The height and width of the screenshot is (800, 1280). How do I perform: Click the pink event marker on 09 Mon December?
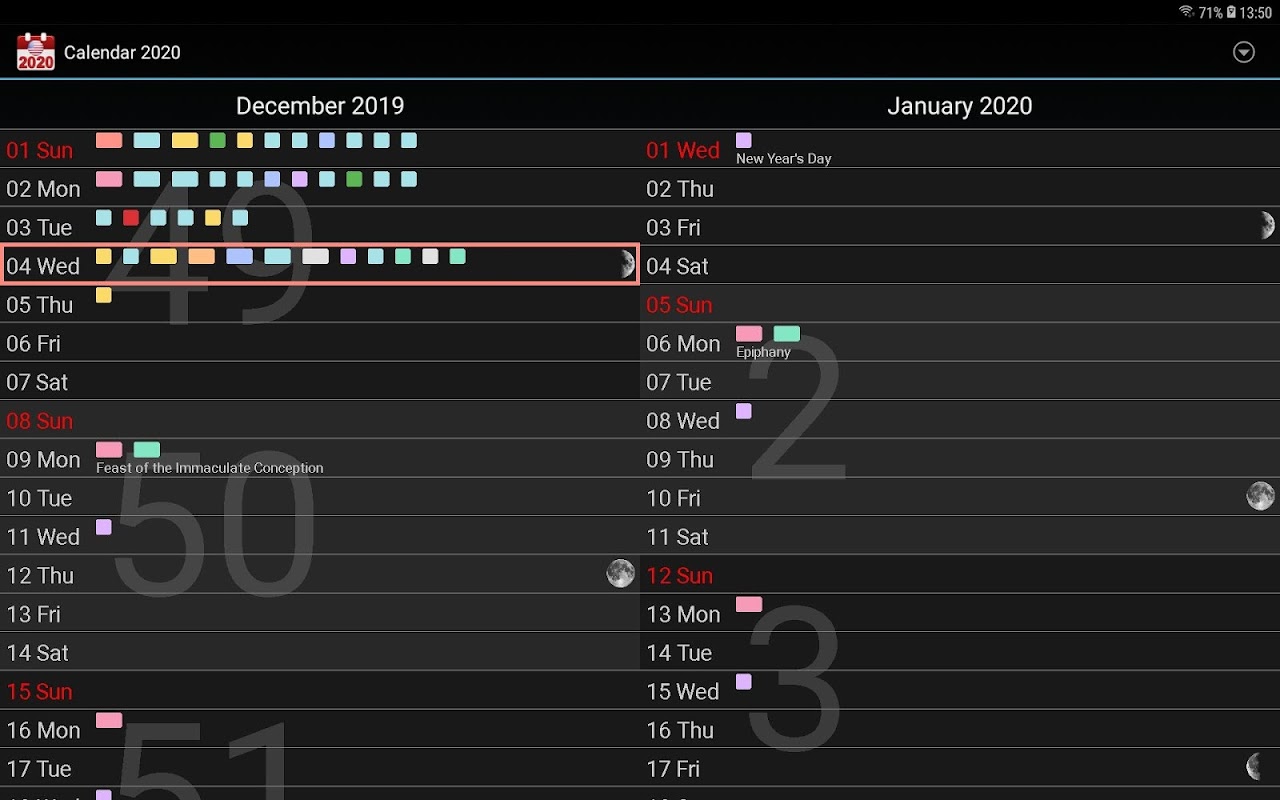click(x=109, y=450)
